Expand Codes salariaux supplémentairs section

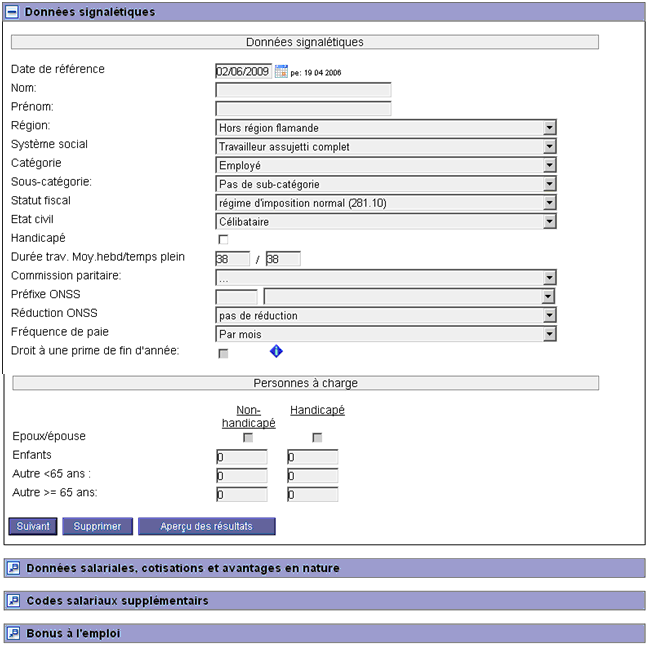14,600
